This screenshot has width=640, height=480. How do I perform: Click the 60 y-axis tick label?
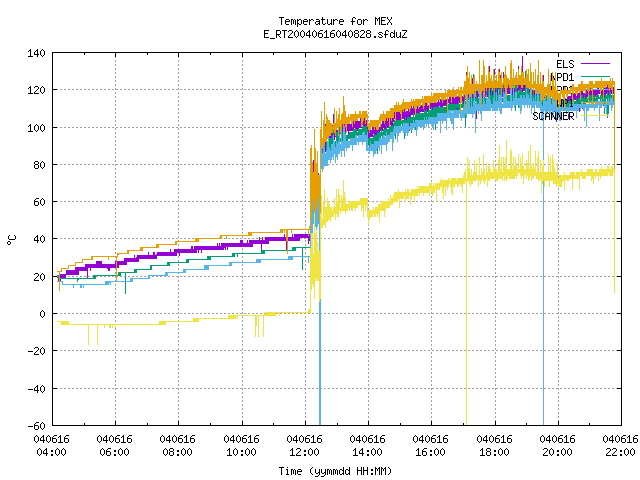click(x=39, y=202)
